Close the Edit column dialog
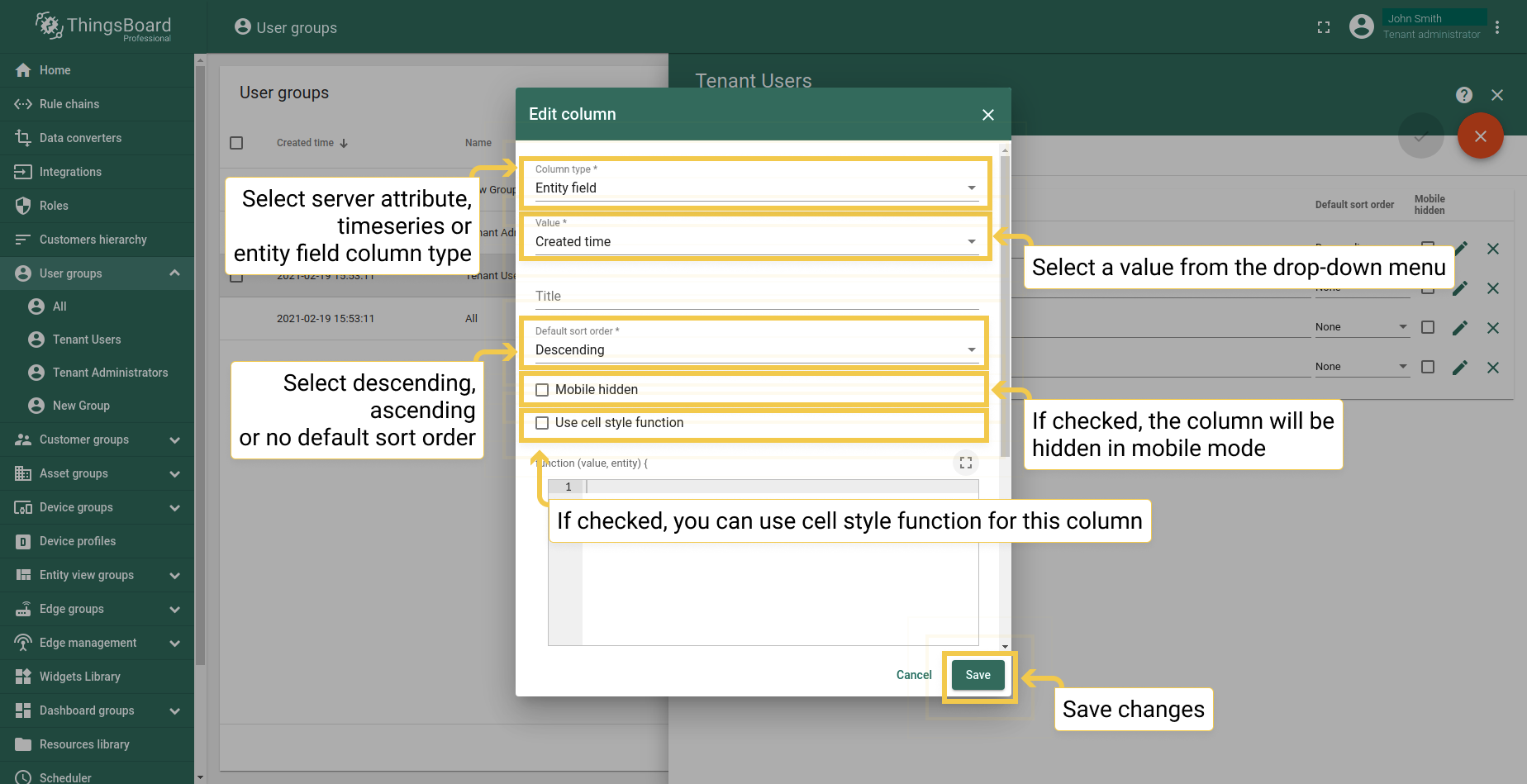1527x784 pixels. click(x=987, y=115)
